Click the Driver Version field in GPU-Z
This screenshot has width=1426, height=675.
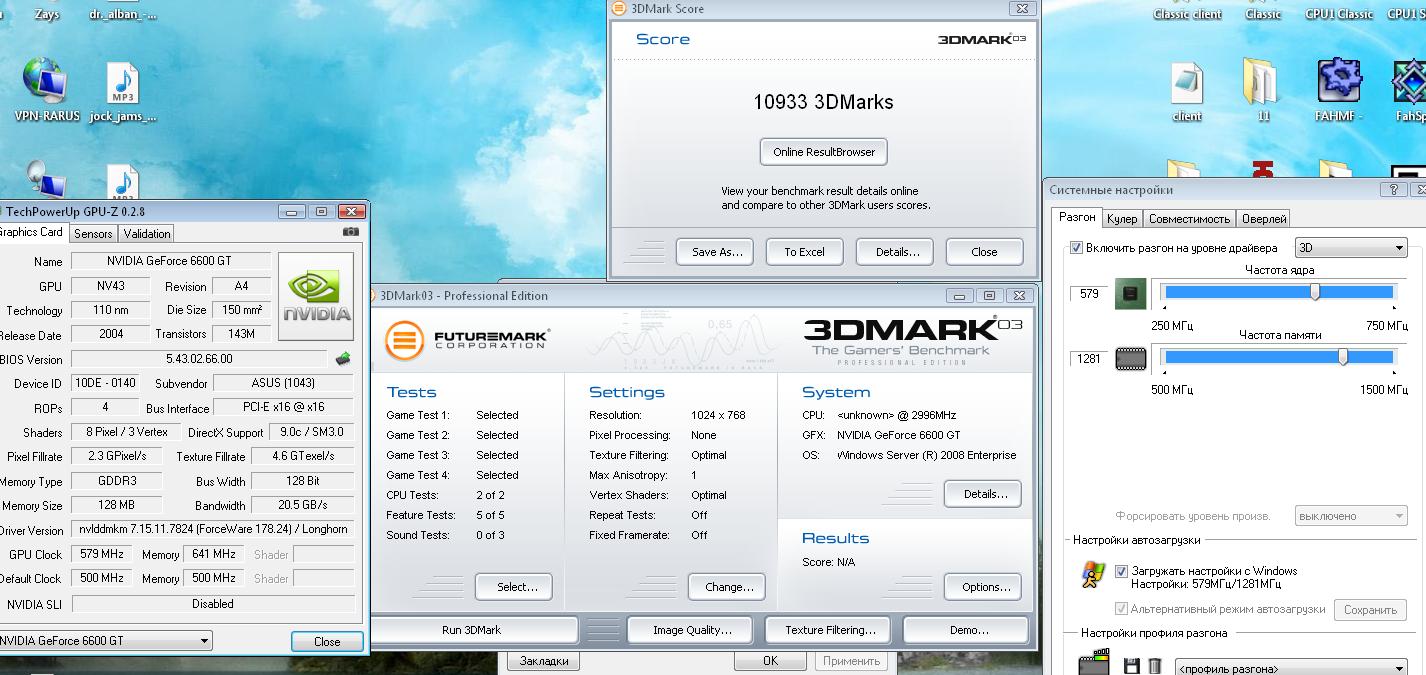coord(212,530)
